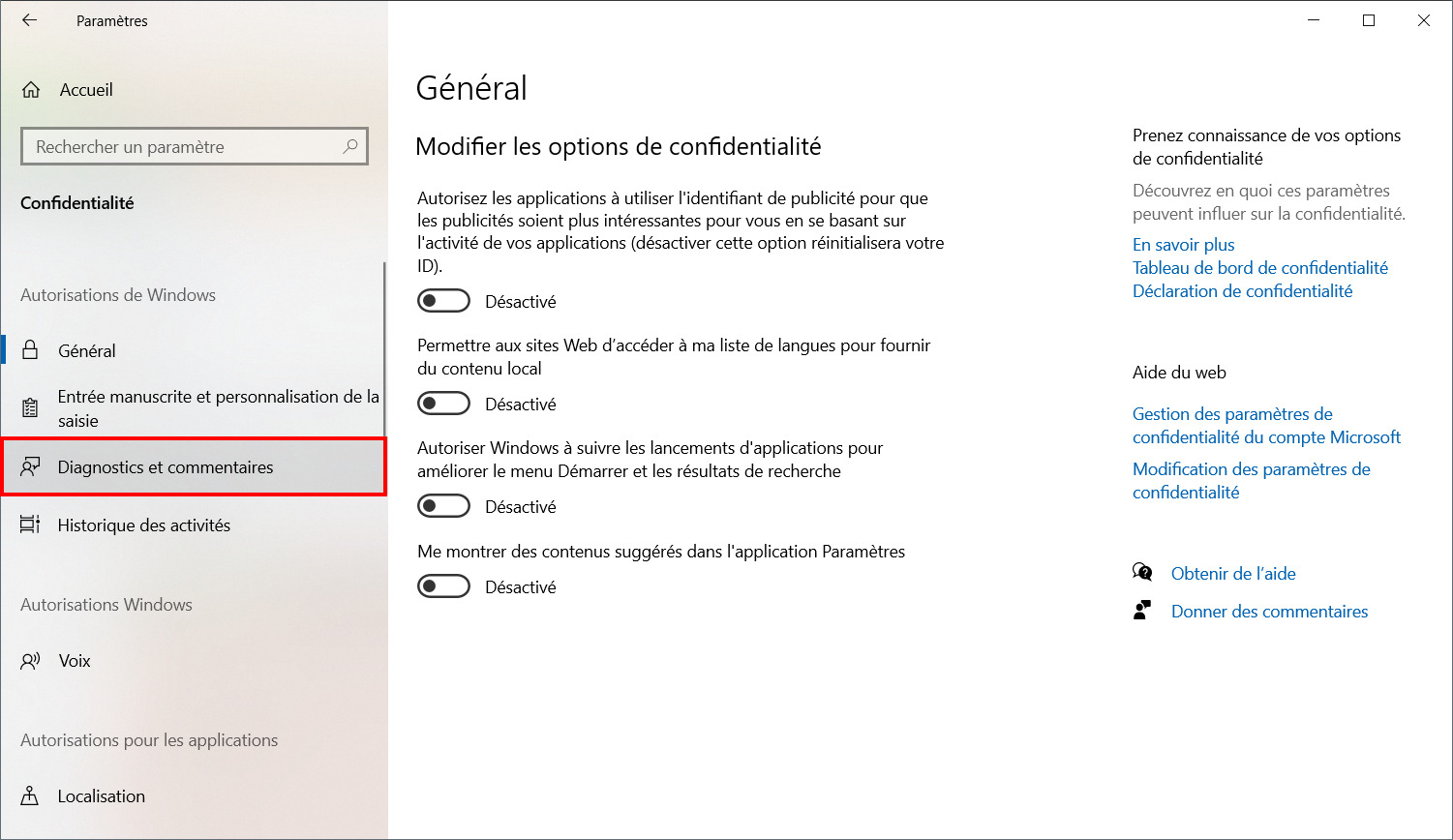Click the search magnifier icon
This screenshot has height=840, width=1453.
tap(350, 146)
